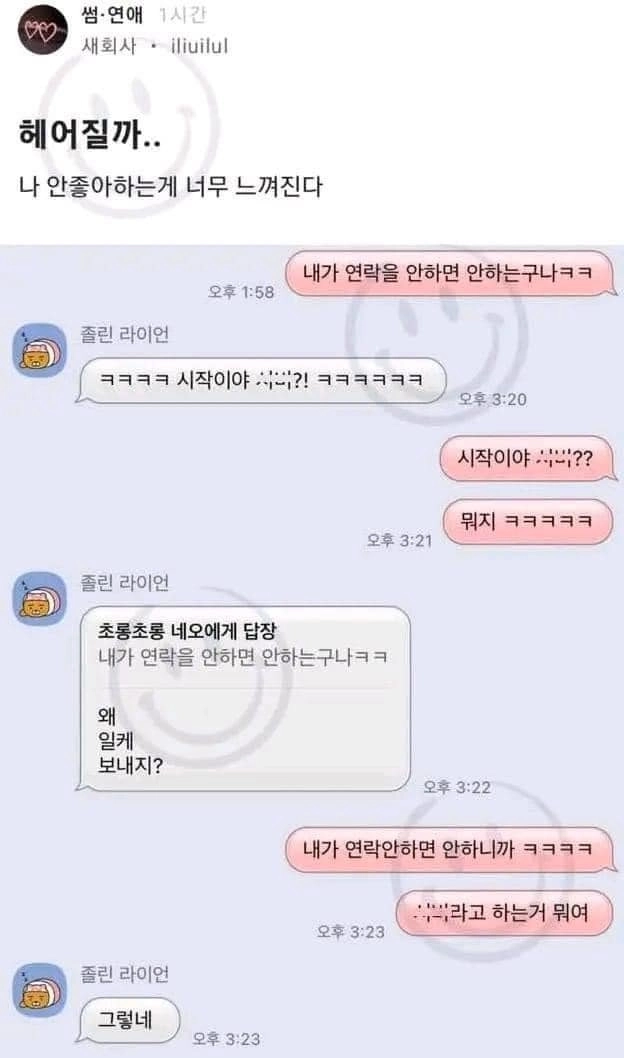624x1058 pixels.
Task: Open the 썸·연애 board link
Action: pyautogui.click(x=112, y=16)
